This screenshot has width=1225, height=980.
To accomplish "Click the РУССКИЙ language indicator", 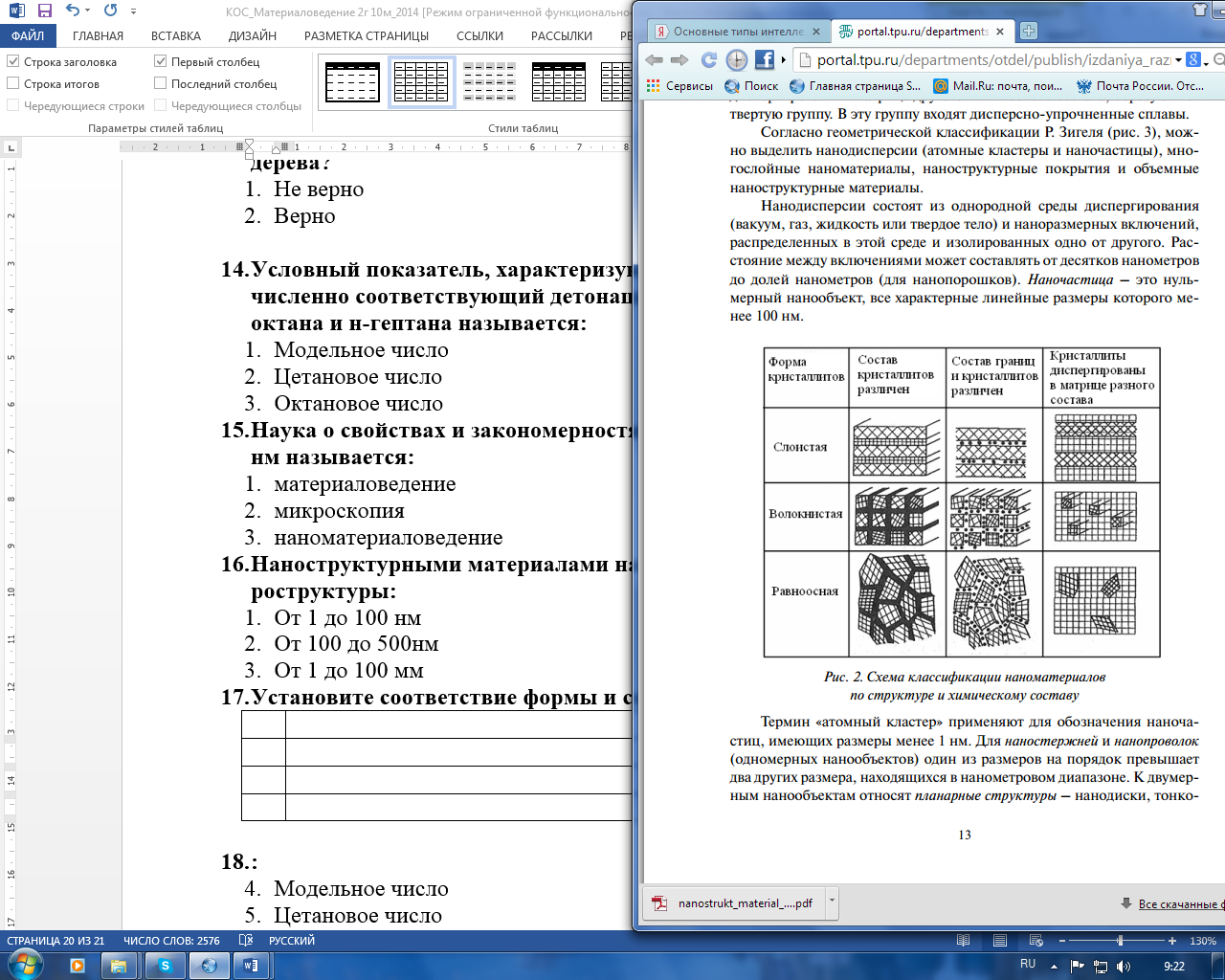I will (292, 941).
